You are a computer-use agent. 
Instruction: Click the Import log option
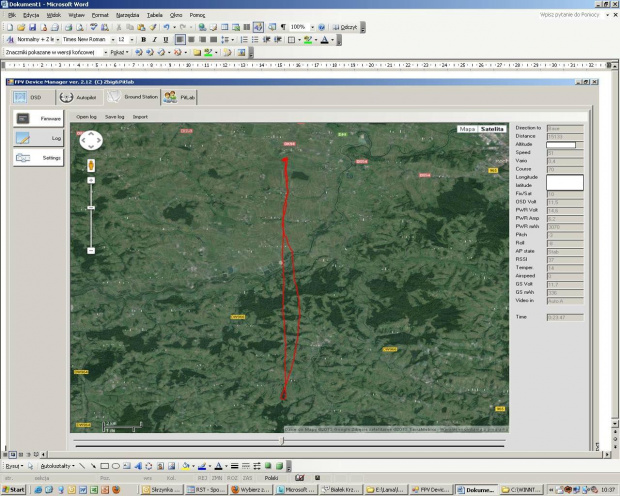tap(140, 116)
